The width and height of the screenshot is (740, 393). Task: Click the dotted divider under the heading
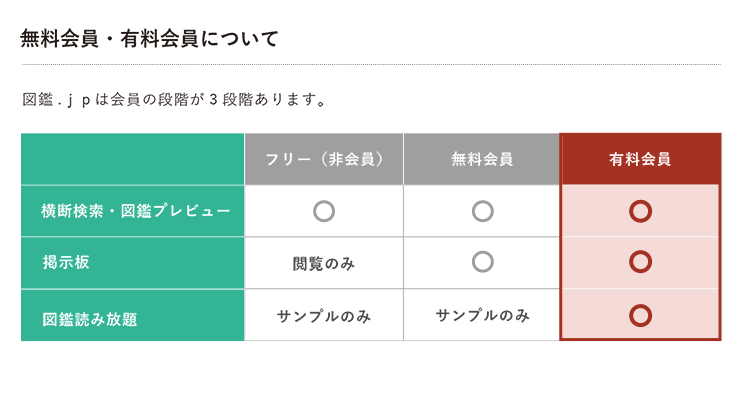coord(371,64)
